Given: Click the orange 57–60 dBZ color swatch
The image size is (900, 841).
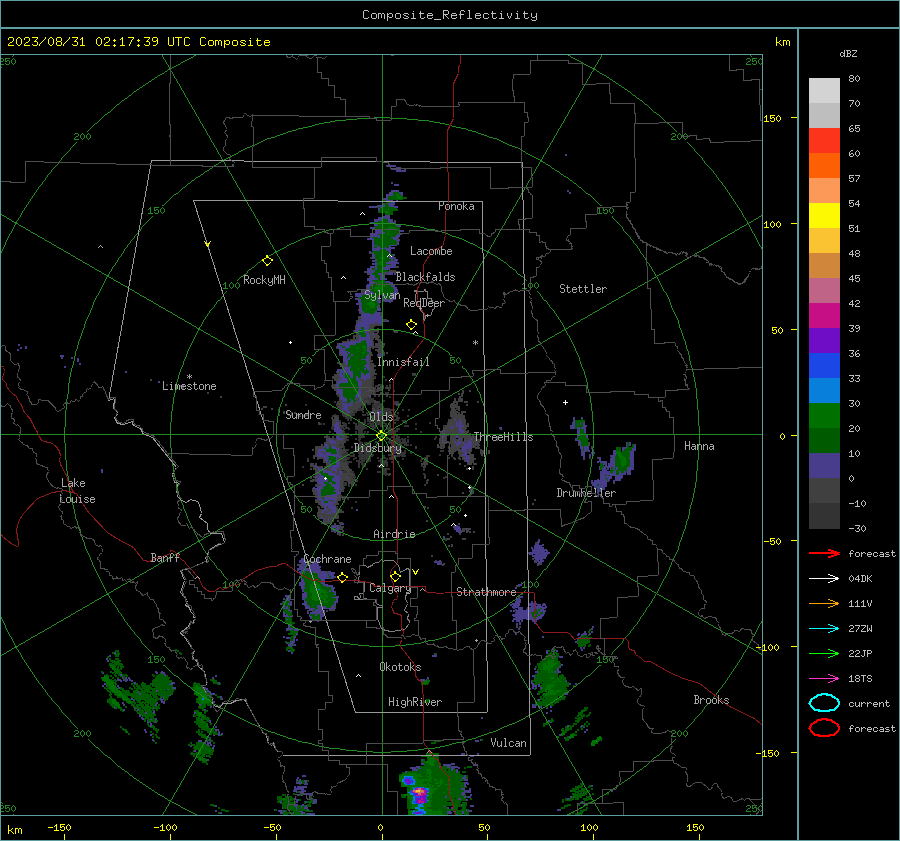Looking at the screenshot, I should (x=824, y=166).
